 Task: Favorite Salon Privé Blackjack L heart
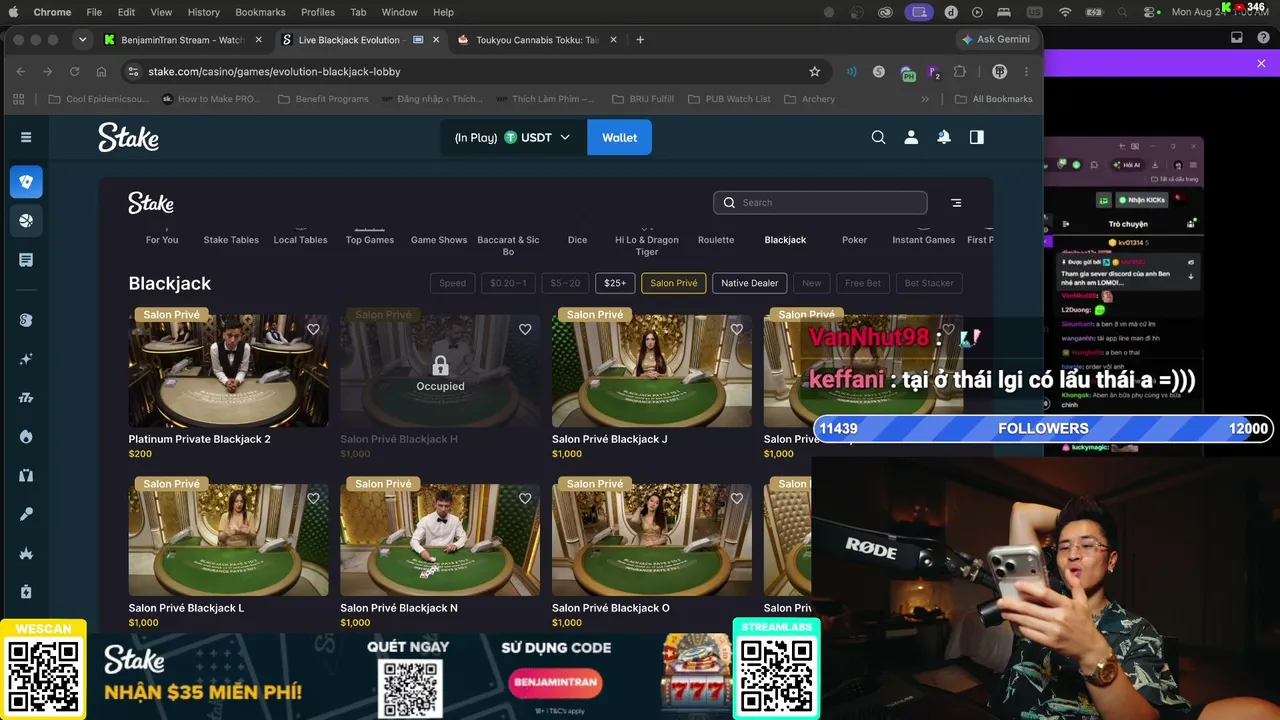click(313, 498)
